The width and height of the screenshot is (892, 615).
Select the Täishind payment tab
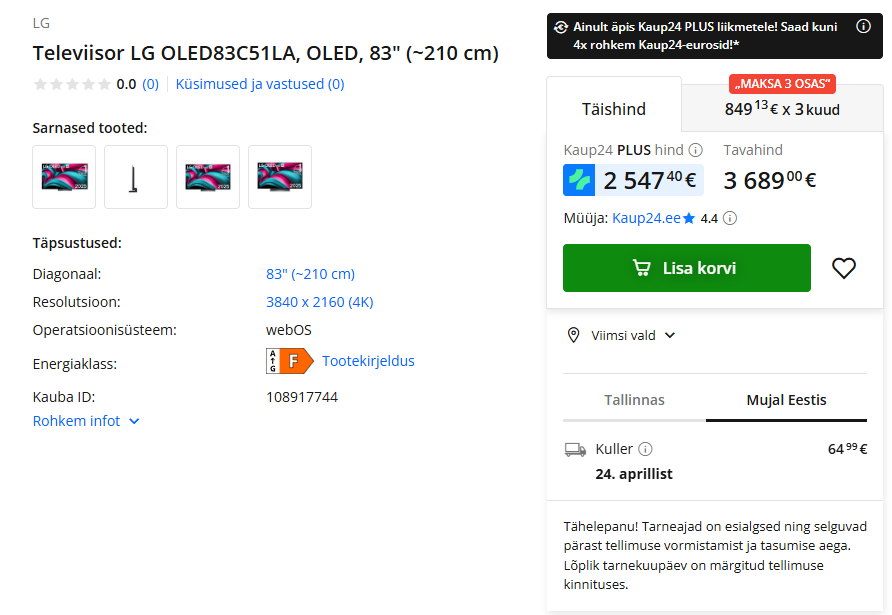pos(614,109)
